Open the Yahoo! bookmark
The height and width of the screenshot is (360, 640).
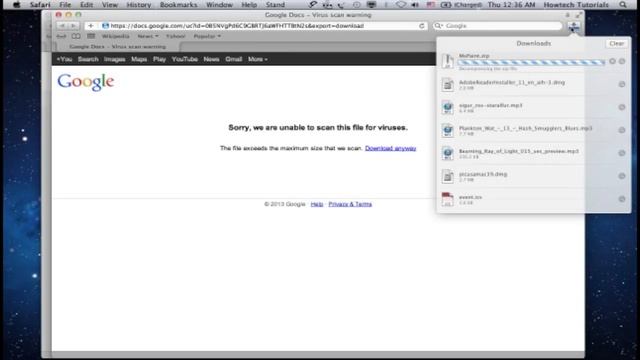coord(176,36)
